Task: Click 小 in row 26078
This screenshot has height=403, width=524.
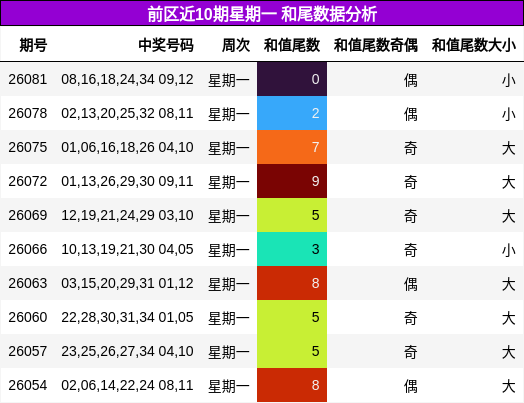Action: coord(509,114)
